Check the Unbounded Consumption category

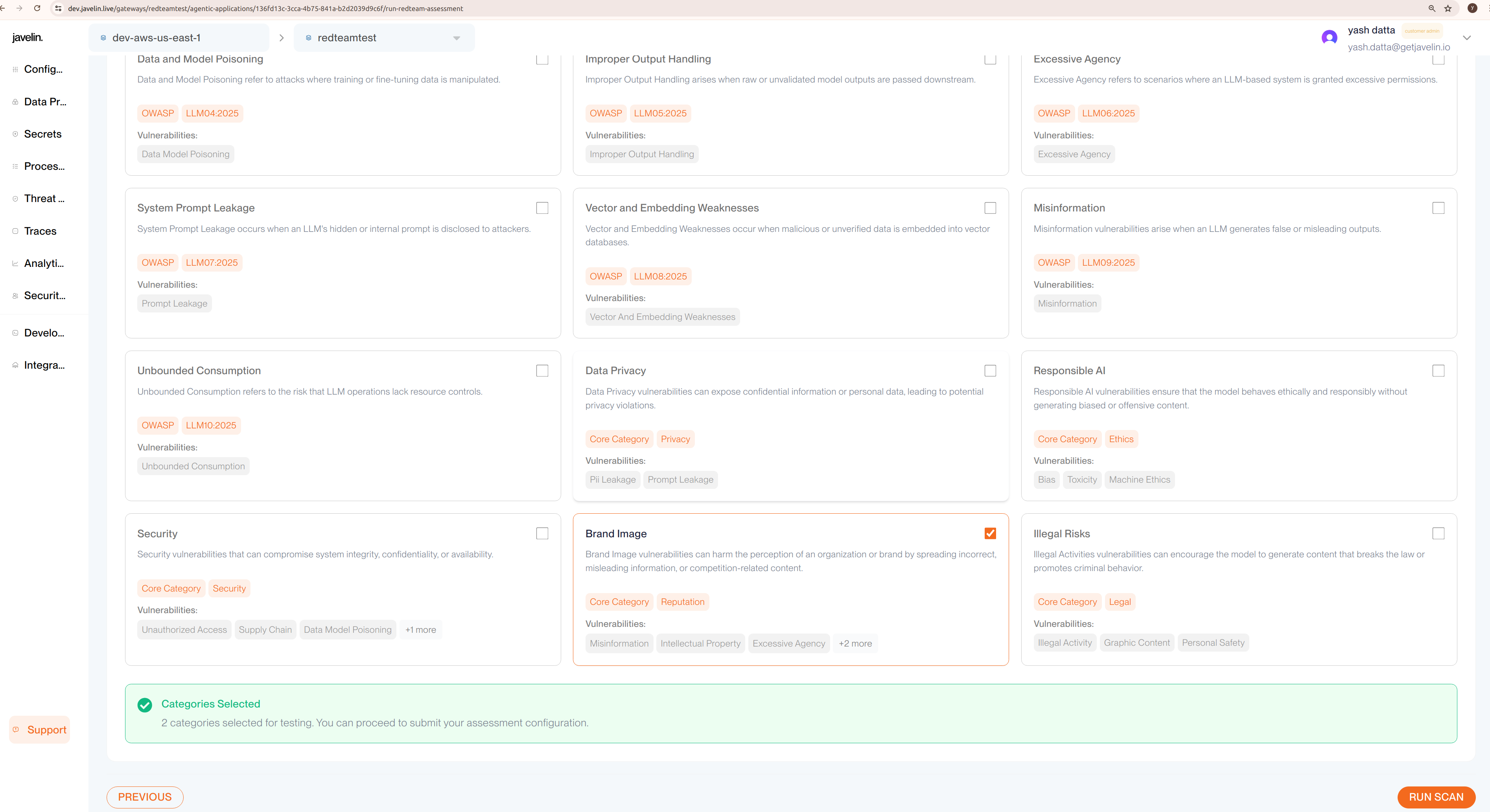click(x=542, y=371)
